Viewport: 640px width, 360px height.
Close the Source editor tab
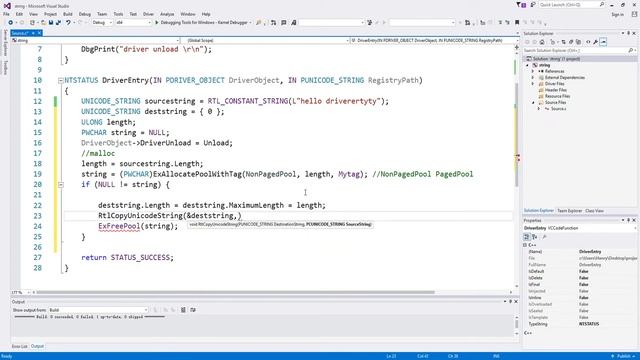(x=40, y=33)
